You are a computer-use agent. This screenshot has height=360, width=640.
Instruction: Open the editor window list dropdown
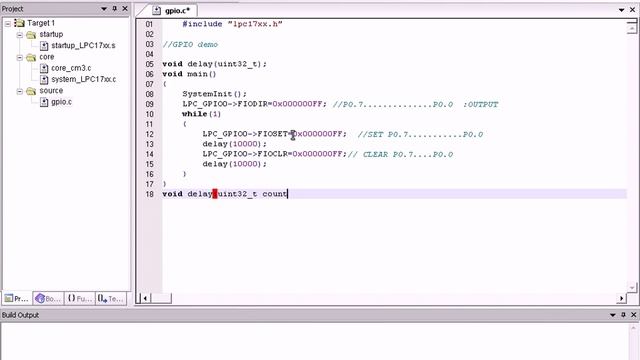[622, 10]
